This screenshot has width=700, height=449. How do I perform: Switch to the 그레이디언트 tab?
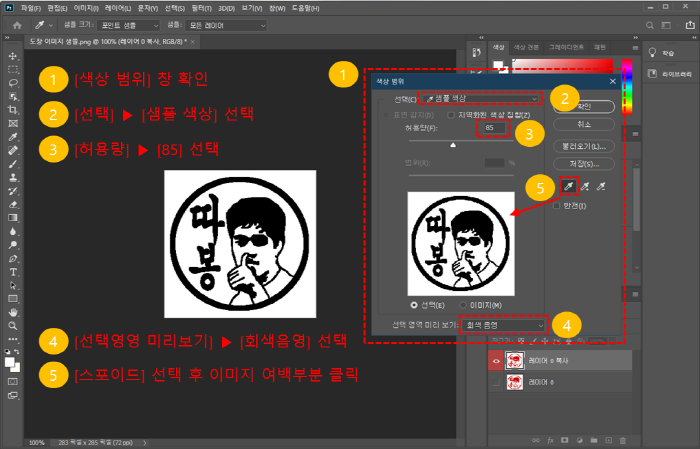(x=566, y=47)
